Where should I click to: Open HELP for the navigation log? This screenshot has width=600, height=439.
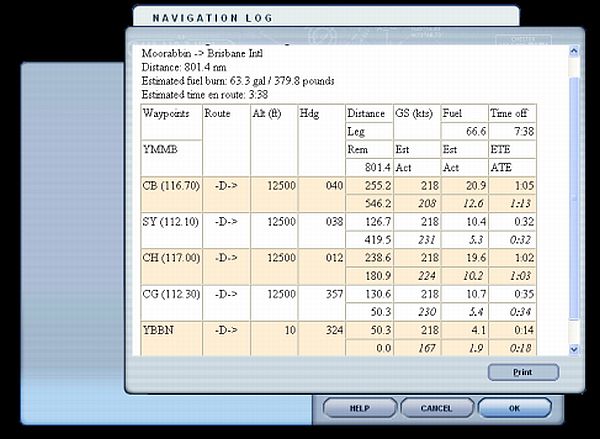tap(358, 408)
